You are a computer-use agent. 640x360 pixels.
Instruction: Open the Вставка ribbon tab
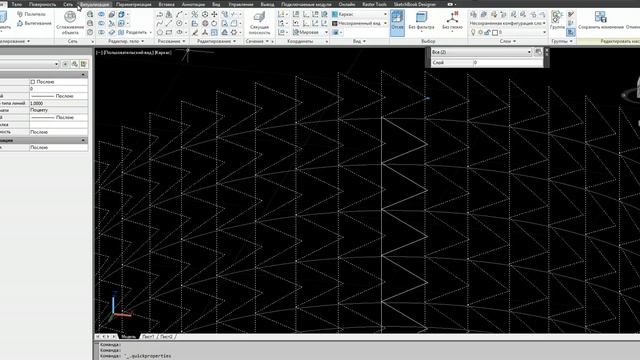(x=166, y=4)
